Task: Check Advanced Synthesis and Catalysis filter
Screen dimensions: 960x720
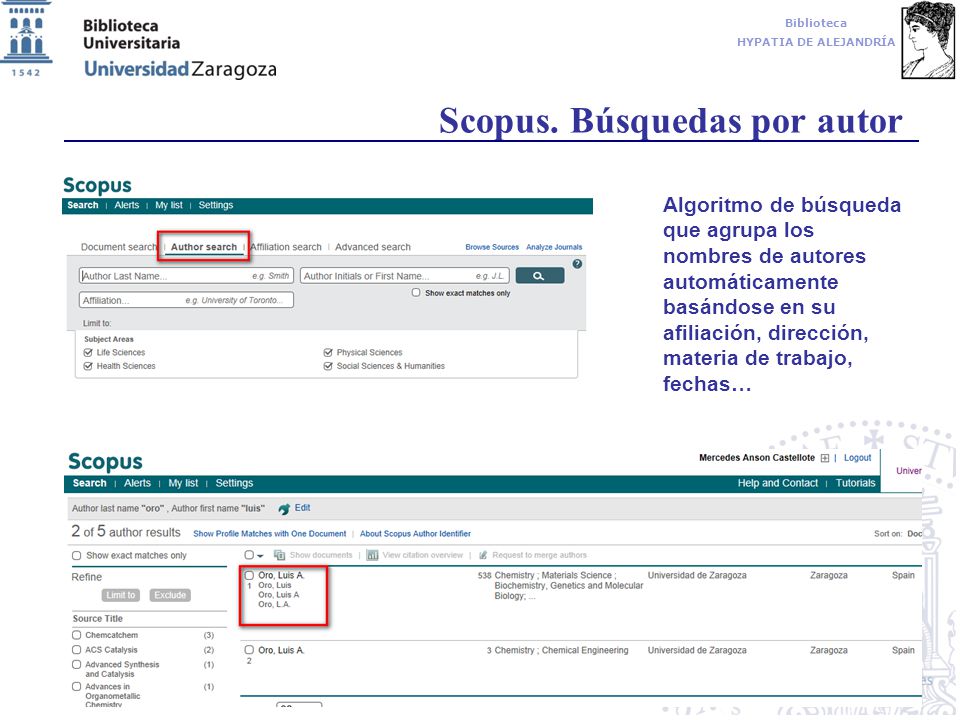Action: [77, 665]
